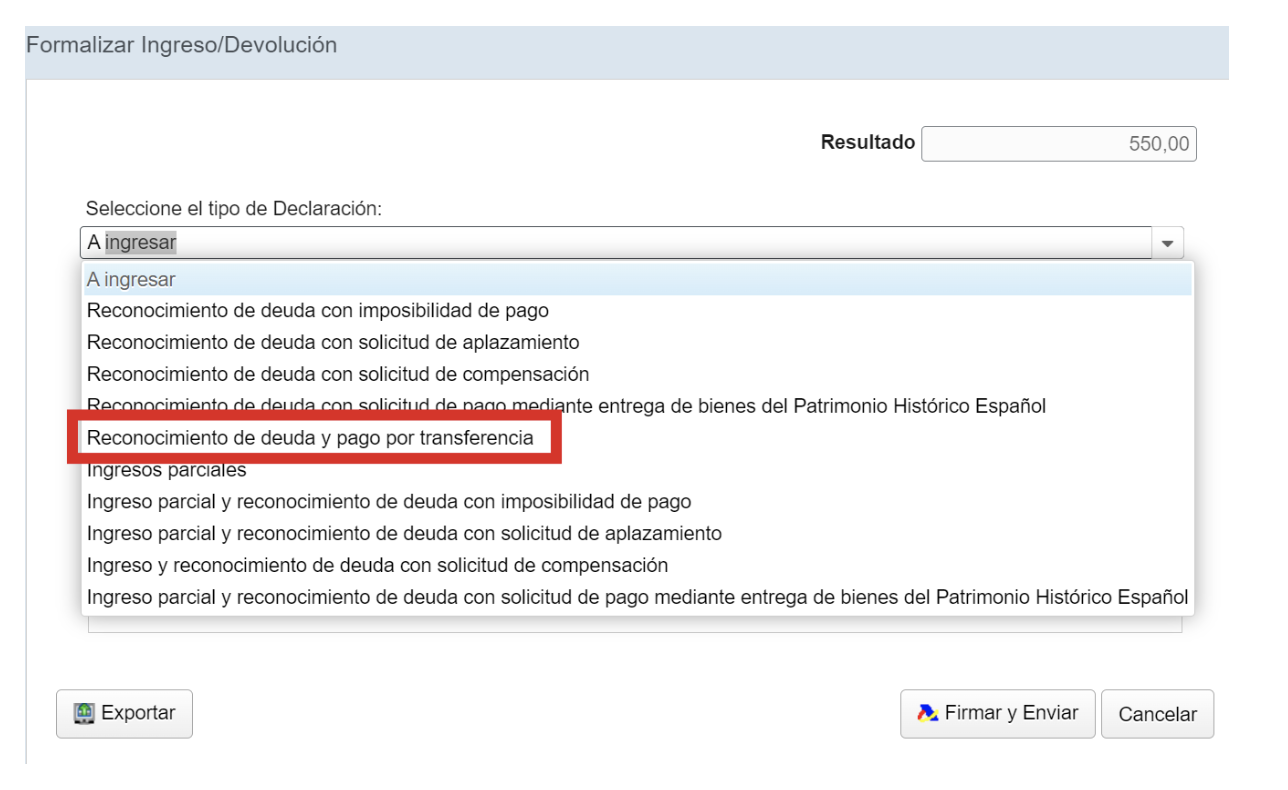Select debt recognition with Patrimonio Histórico Español payment

tap(637, 406)
